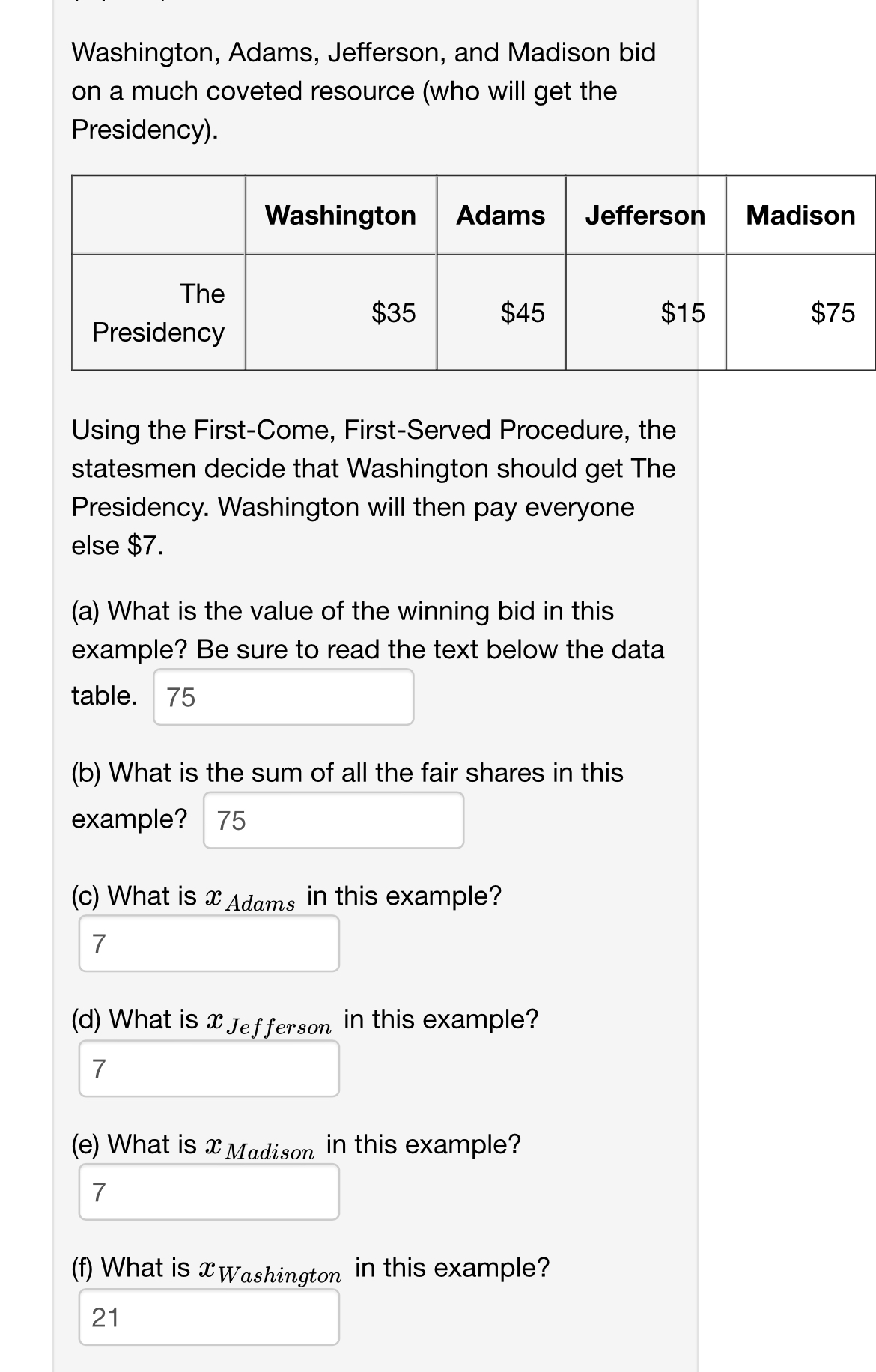
Task: Select the x Washington answer box showing 21
Action: pyautogui.click(x=210, y=1317)
